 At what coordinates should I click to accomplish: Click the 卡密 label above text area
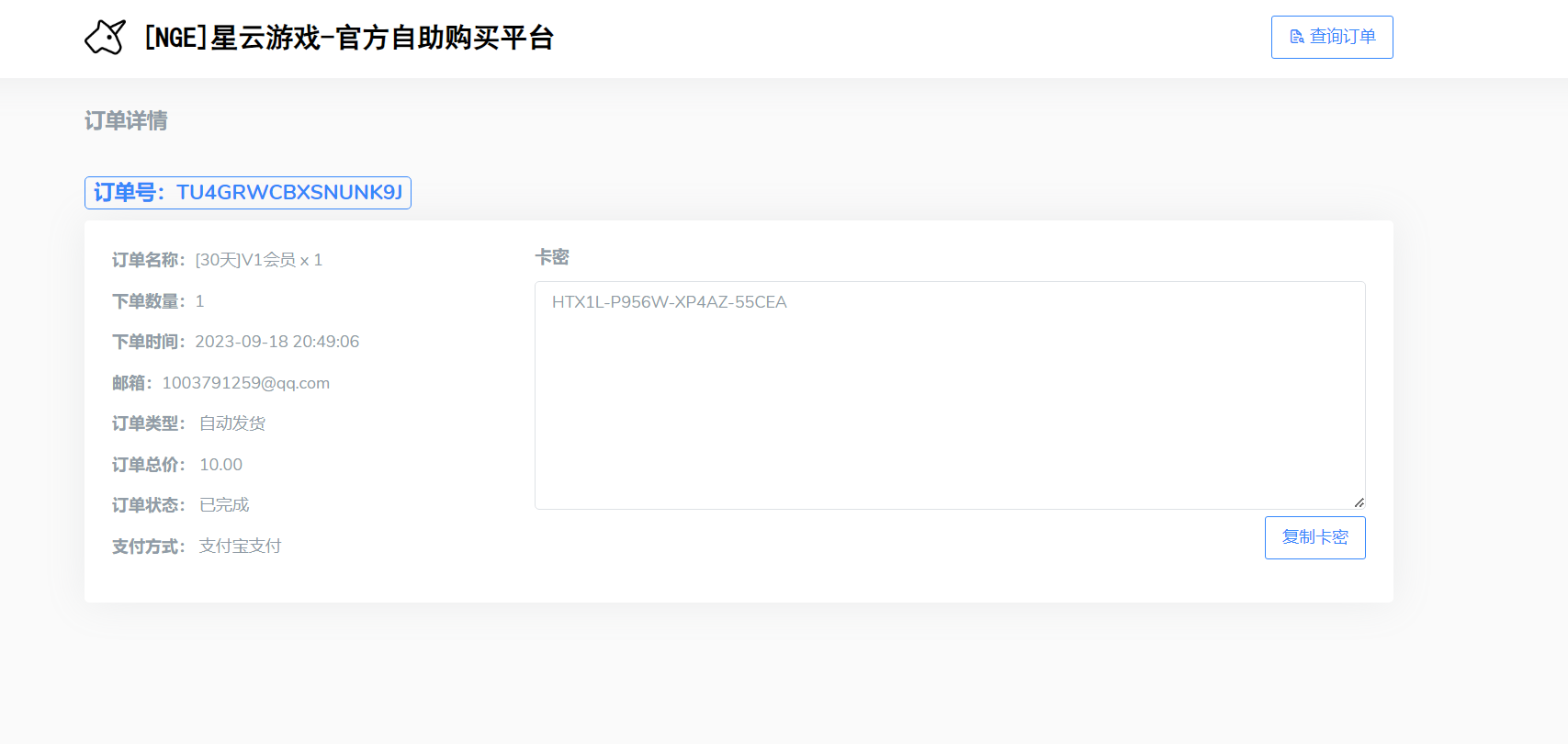[552, 257]
